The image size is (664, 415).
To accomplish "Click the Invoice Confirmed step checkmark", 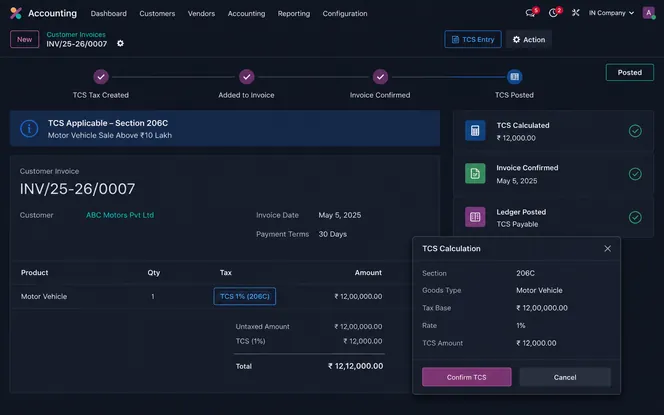I will pos(380,77).
